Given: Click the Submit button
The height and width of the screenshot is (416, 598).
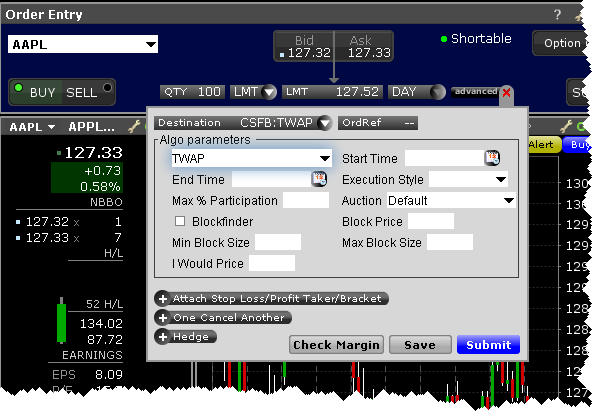Looking at the screenshot, I should point(488,345).
